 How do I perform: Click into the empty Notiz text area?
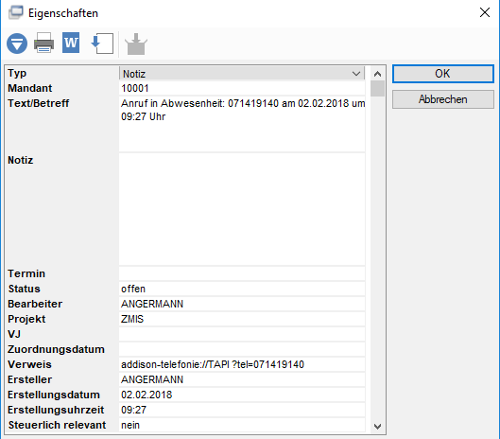242,209
